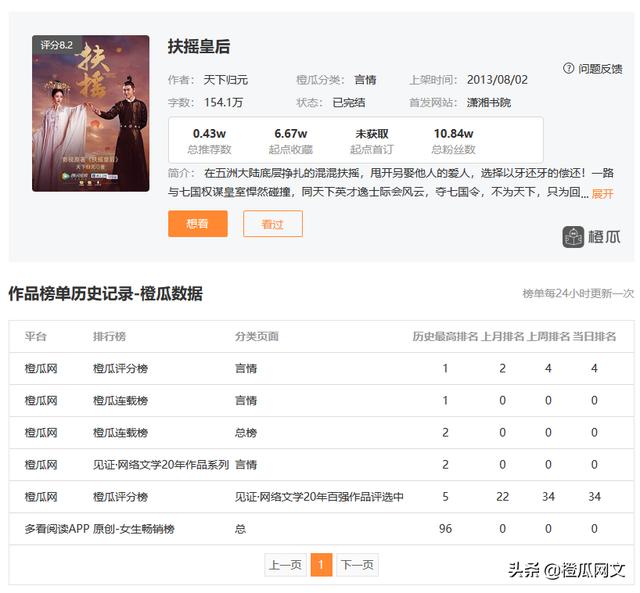The width and height of the screenshot is (640, 593).
Task: Click 多看阅读APP platform cell
Action: [57, 529]
